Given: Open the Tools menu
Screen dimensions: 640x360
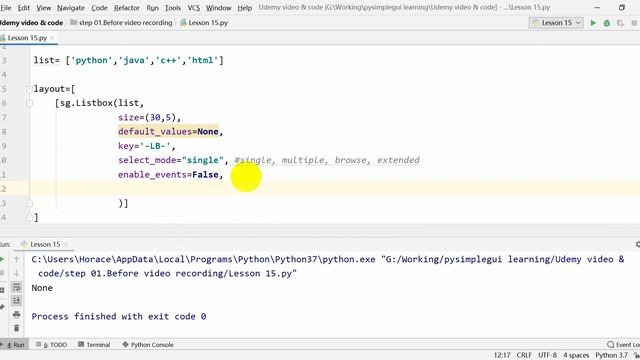Looking at the screenshot, I should (x=173, y=8).
